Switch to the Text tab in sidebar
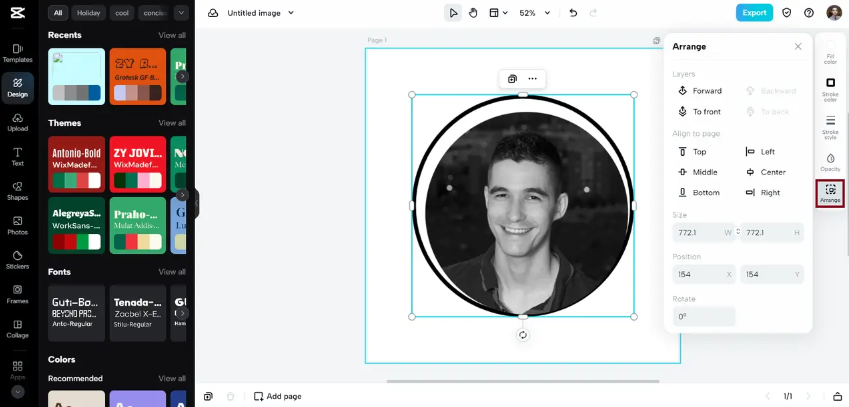Screen dimensions: 849x407 [x=17, y=156]
